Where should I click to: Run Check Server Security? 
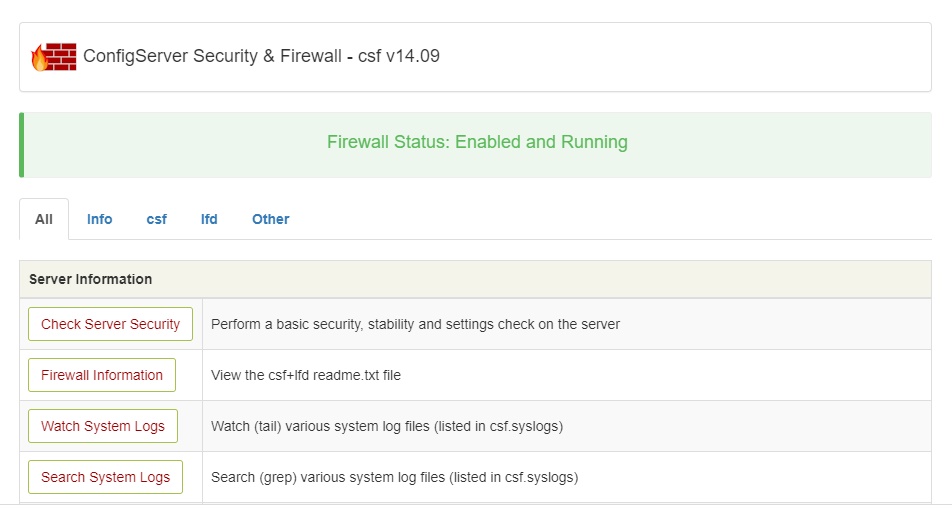coord(110,324)
